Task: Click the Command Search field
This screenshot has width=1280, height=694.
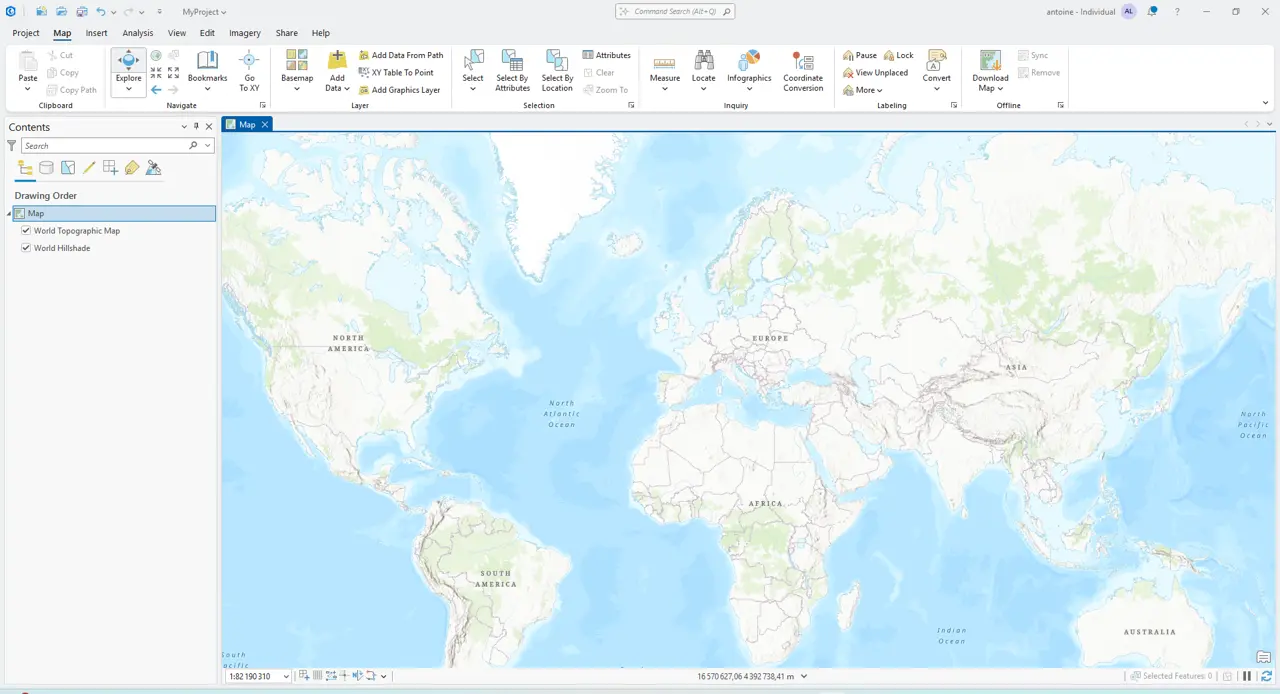Action: [675, 11]
